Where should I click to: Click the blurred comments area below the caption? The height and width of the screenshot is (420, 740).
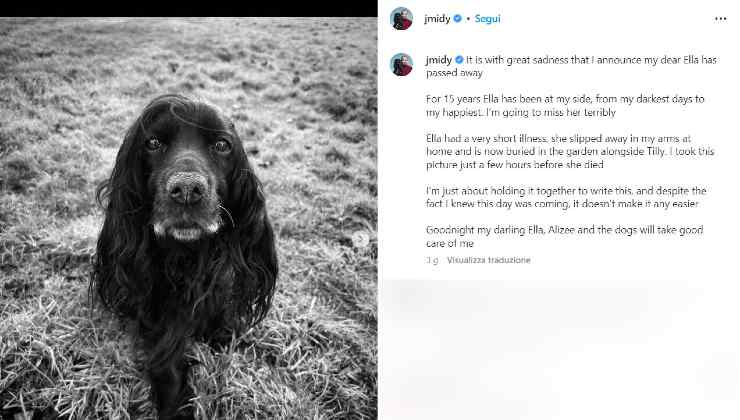559,349
